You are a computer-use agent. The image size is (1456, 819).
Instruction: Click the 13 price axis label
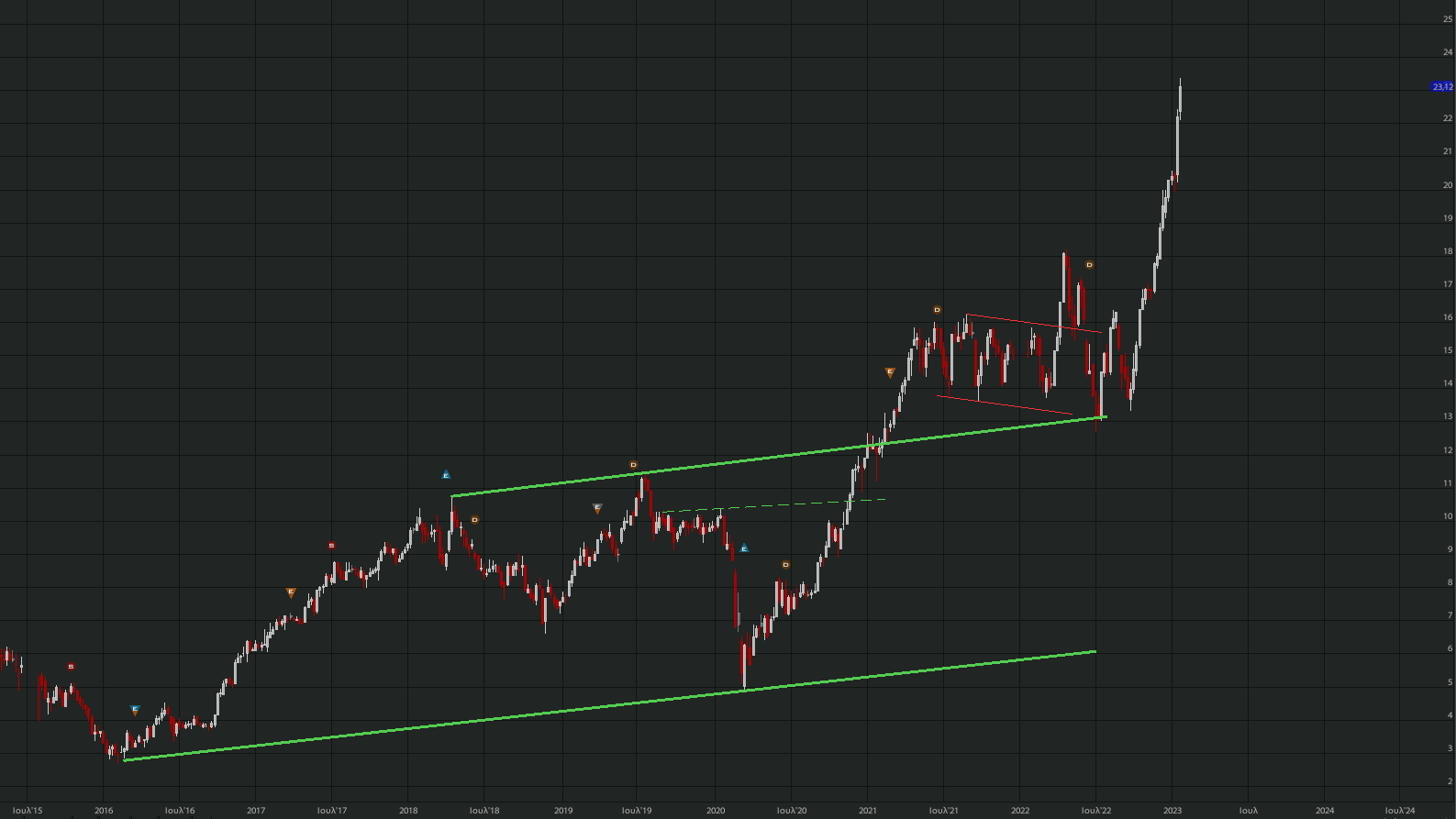click(1449, 416)
